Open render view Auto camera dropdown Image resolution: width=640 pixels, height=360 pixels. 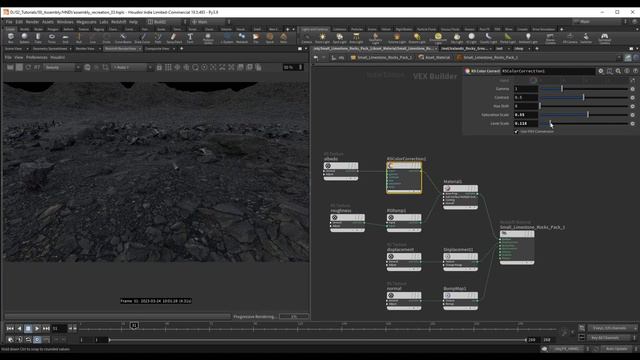tap(132, 67)
